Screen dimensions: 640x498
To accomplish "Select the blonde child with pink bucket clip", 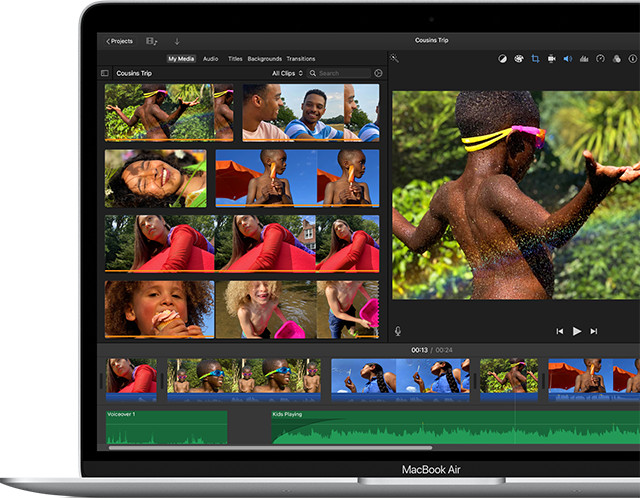I will [x=297, y=309].
